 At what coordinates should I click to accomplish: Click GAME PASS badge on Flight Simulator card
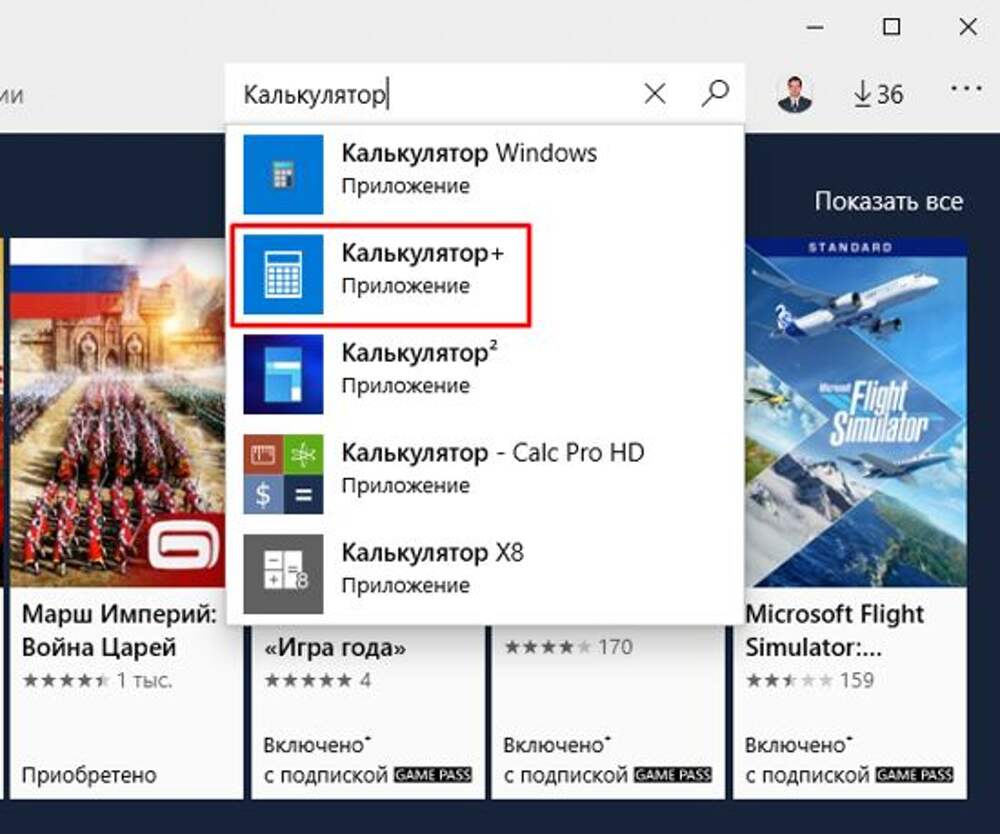915,775
